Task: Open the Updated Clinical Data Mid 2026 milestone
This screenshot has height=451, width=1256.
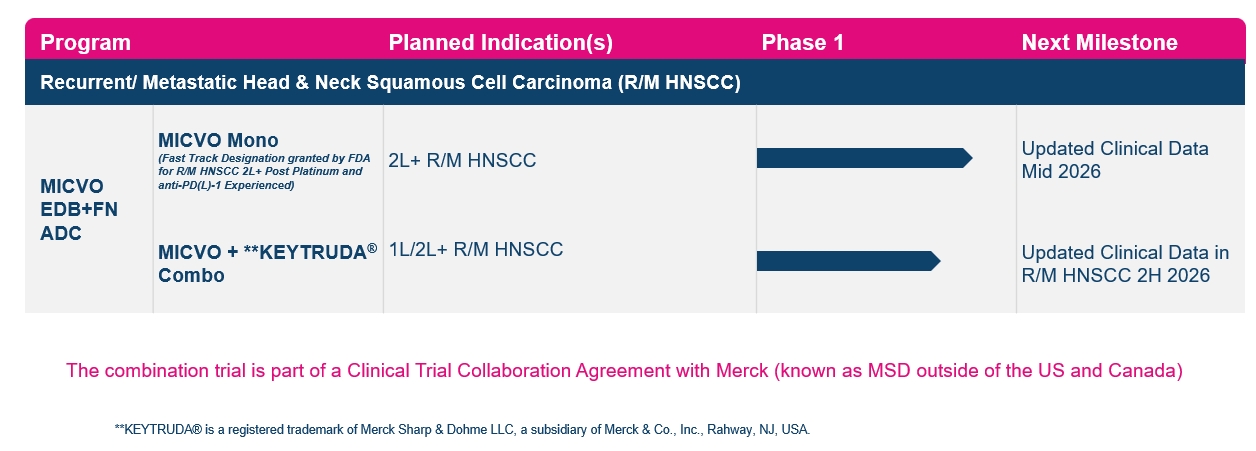Action: (1114, 160)
